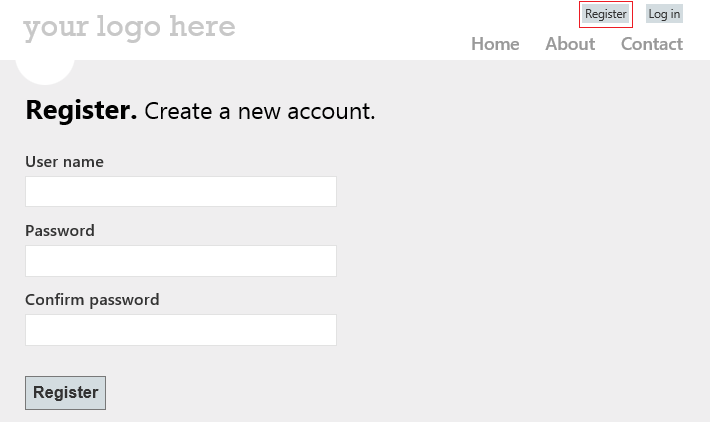Click the bold "Register." page heading

[x=81, y=110]
